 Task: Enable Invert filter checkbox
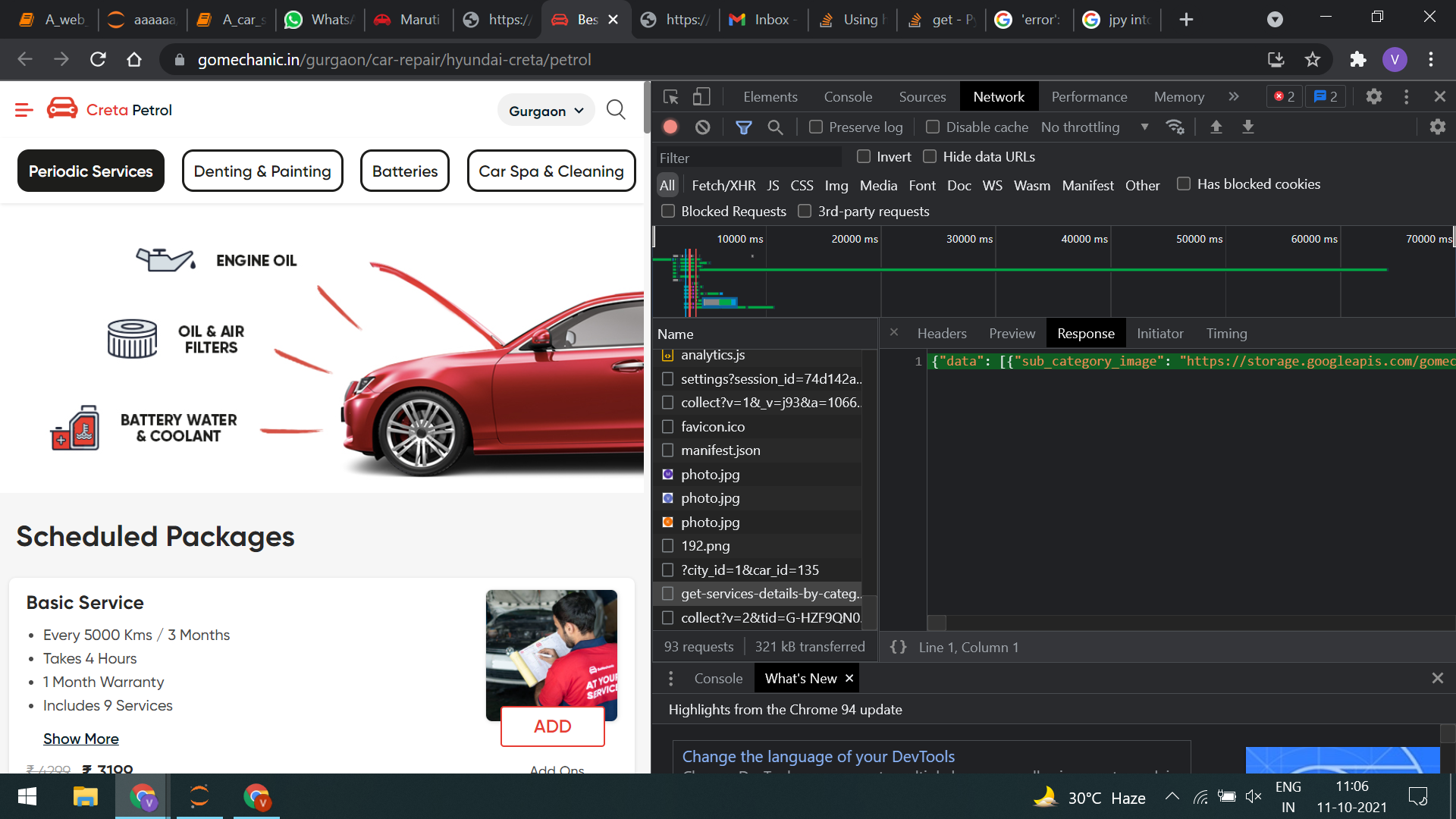tap(863, 156)
